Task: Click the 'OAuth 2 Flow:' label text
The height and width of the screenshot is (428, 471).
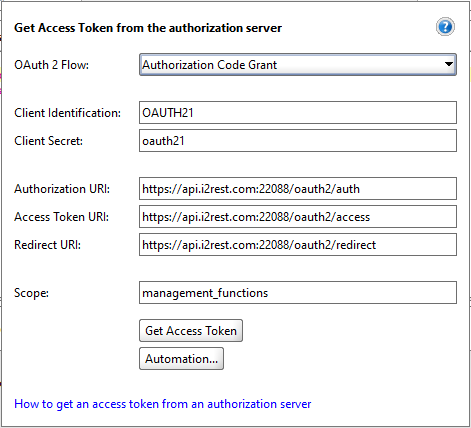Action: pyautogui.click(x=52, y=65)
